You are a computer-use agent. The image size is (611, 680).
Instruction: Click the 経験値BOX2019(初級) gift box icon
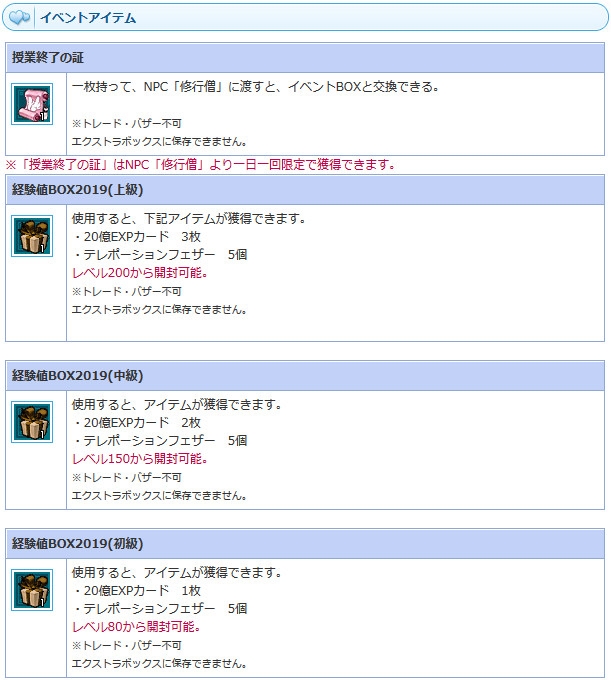[32, 590]
